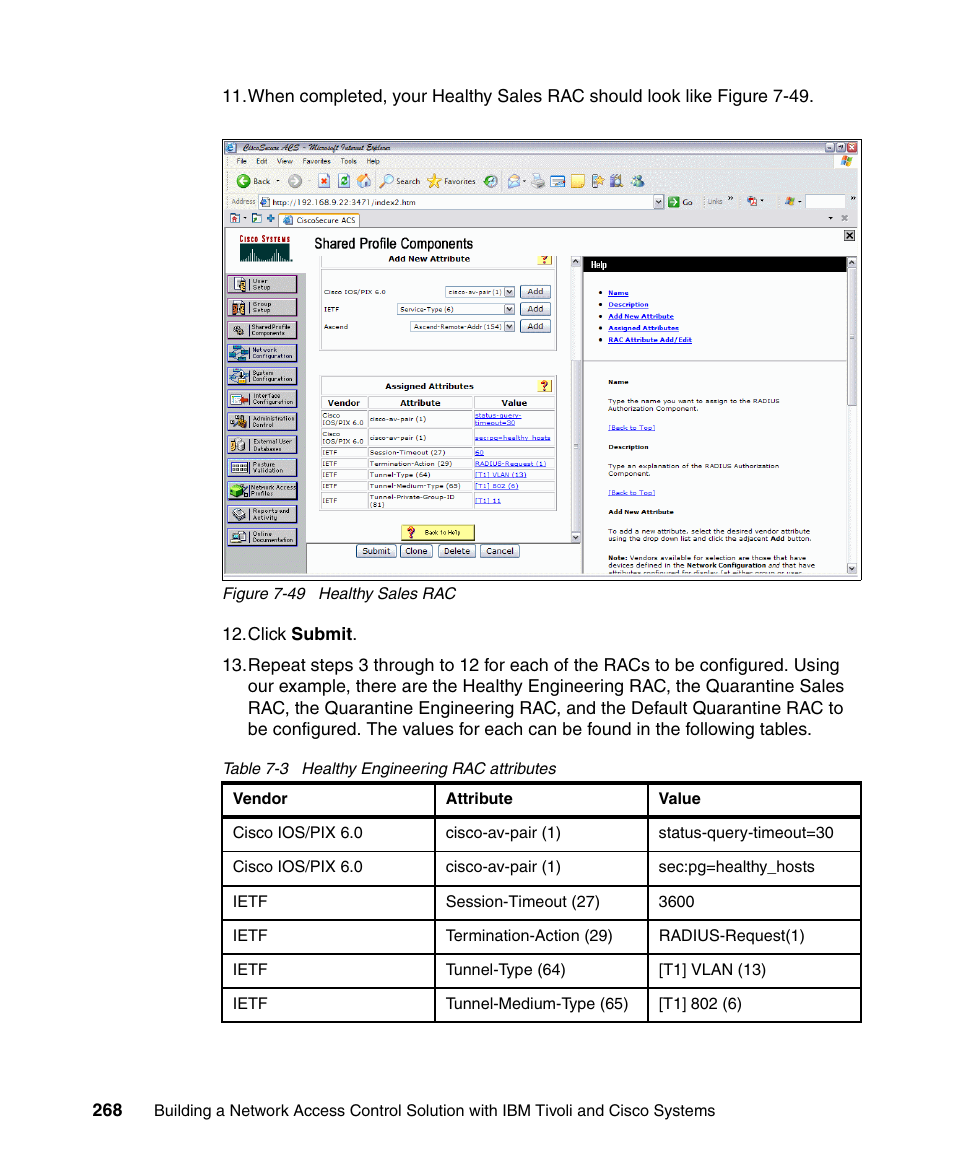Viewport: 954px width, 1165px height.
Task: Open the Group Setup sidebar button
Action: [262, 308]
